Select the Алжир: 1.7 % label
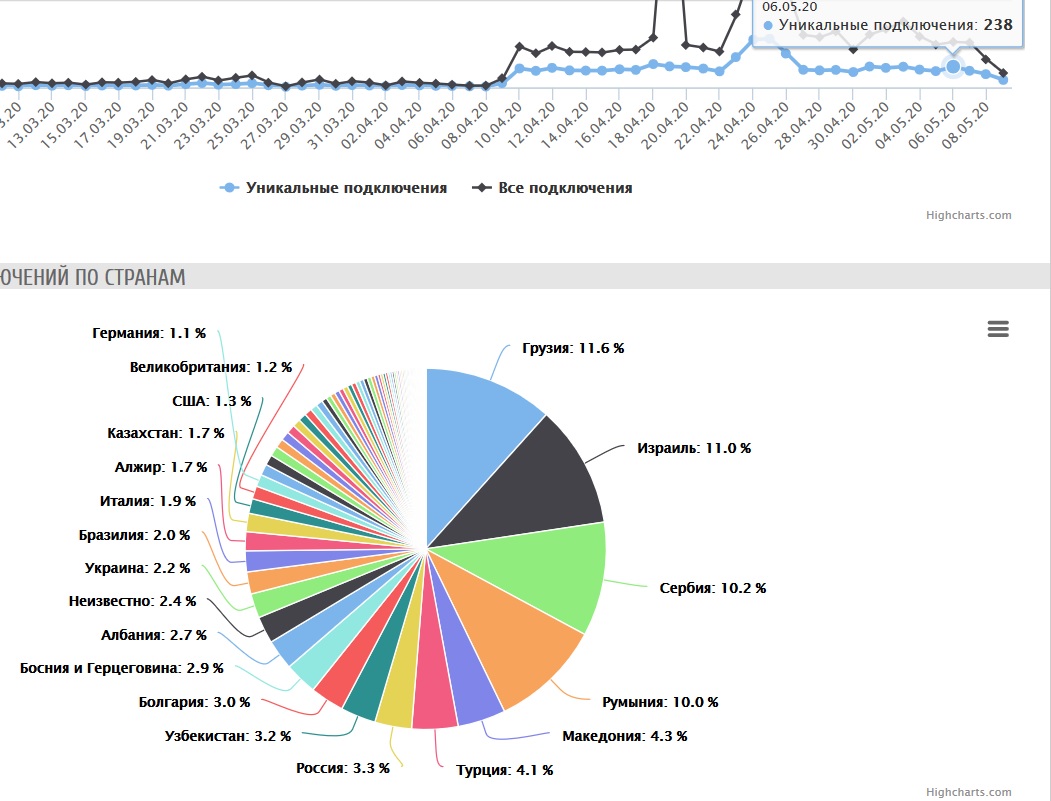Image resolution: width=1051 pixels, height=801 pixels. pos(161,467)
